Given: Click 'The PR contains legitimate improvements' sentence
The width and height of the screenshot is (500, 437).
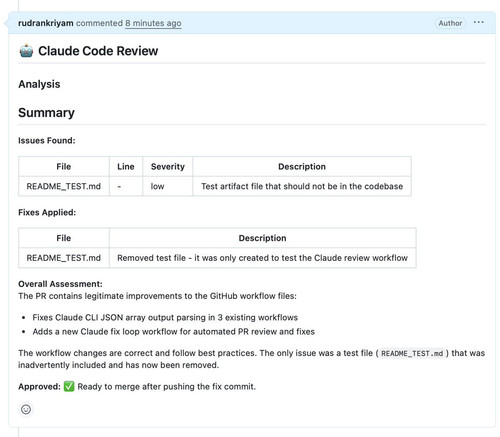Looking at the screenshot, I should pyautogui.click(x=157, y=296).
